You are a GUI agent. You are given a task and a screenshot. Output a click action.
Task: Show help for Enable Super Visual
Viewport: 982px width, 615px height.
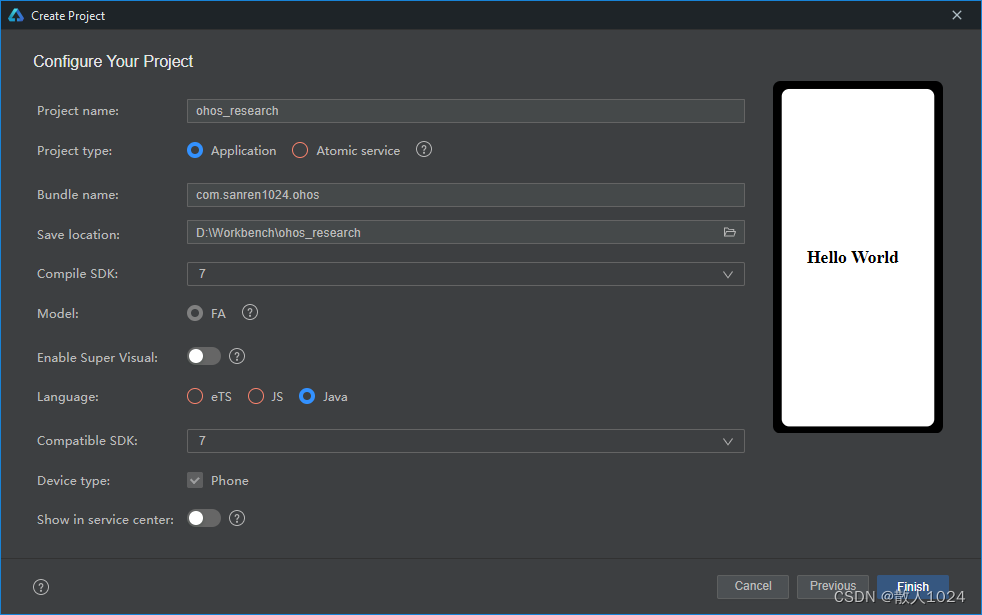pyautogui.click(x=237, y=356)
